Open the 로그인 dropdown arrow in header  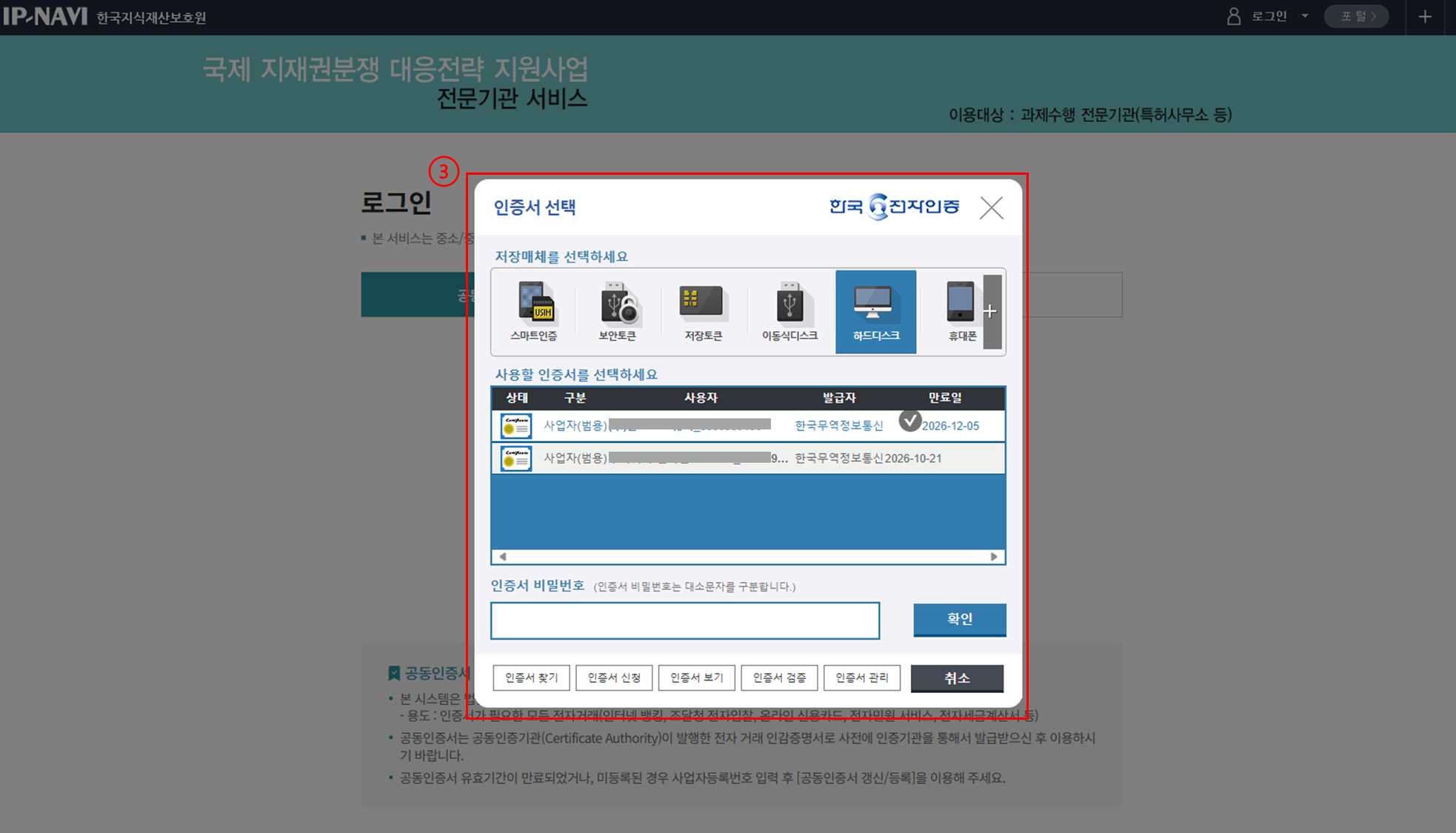point(1305,16)
